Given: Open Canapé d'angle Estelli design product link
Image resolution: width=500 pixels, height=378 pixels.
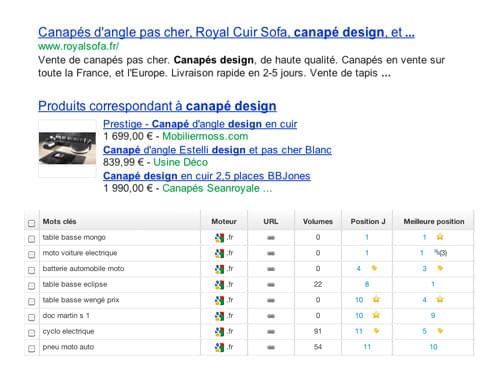Looking at the screenshot, I should pos(217,150).
